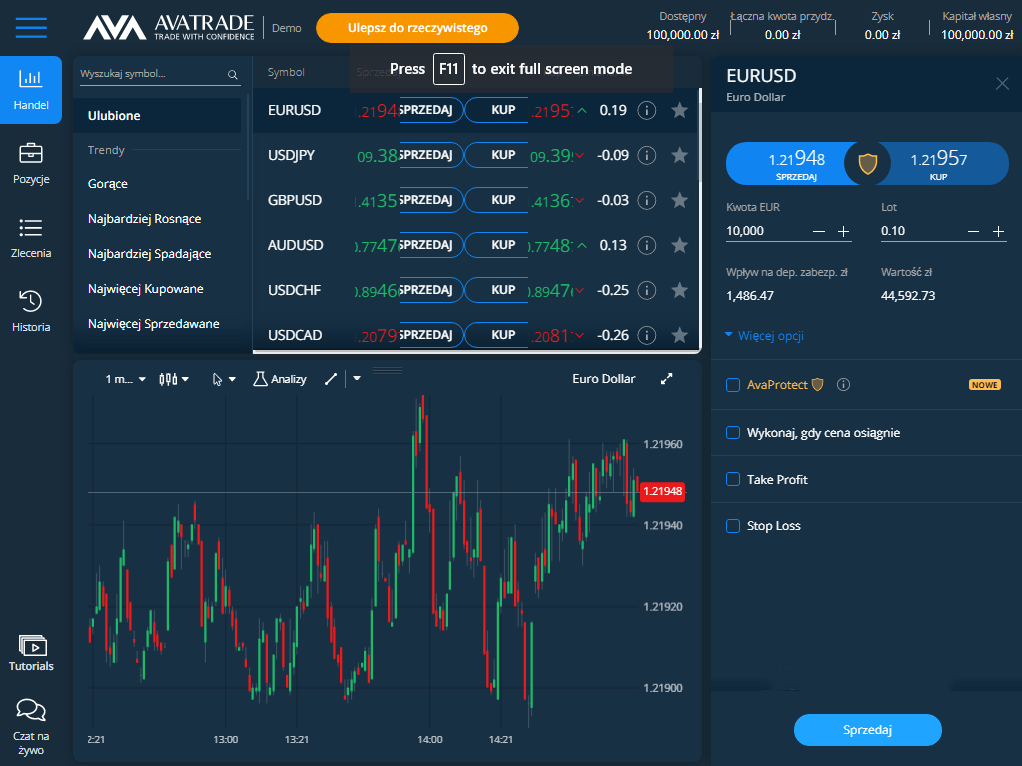Open Handel trading section
Viewport: 1022px width, 766px height.
31,89
